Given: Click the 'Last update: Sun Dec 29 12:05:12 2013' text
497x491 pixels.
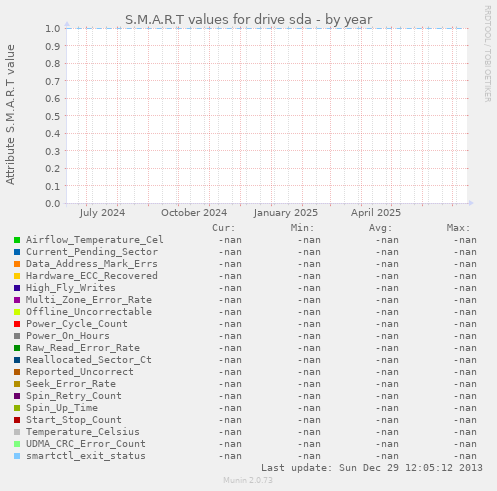Looking at the screenshot, I should click(372, 468).
